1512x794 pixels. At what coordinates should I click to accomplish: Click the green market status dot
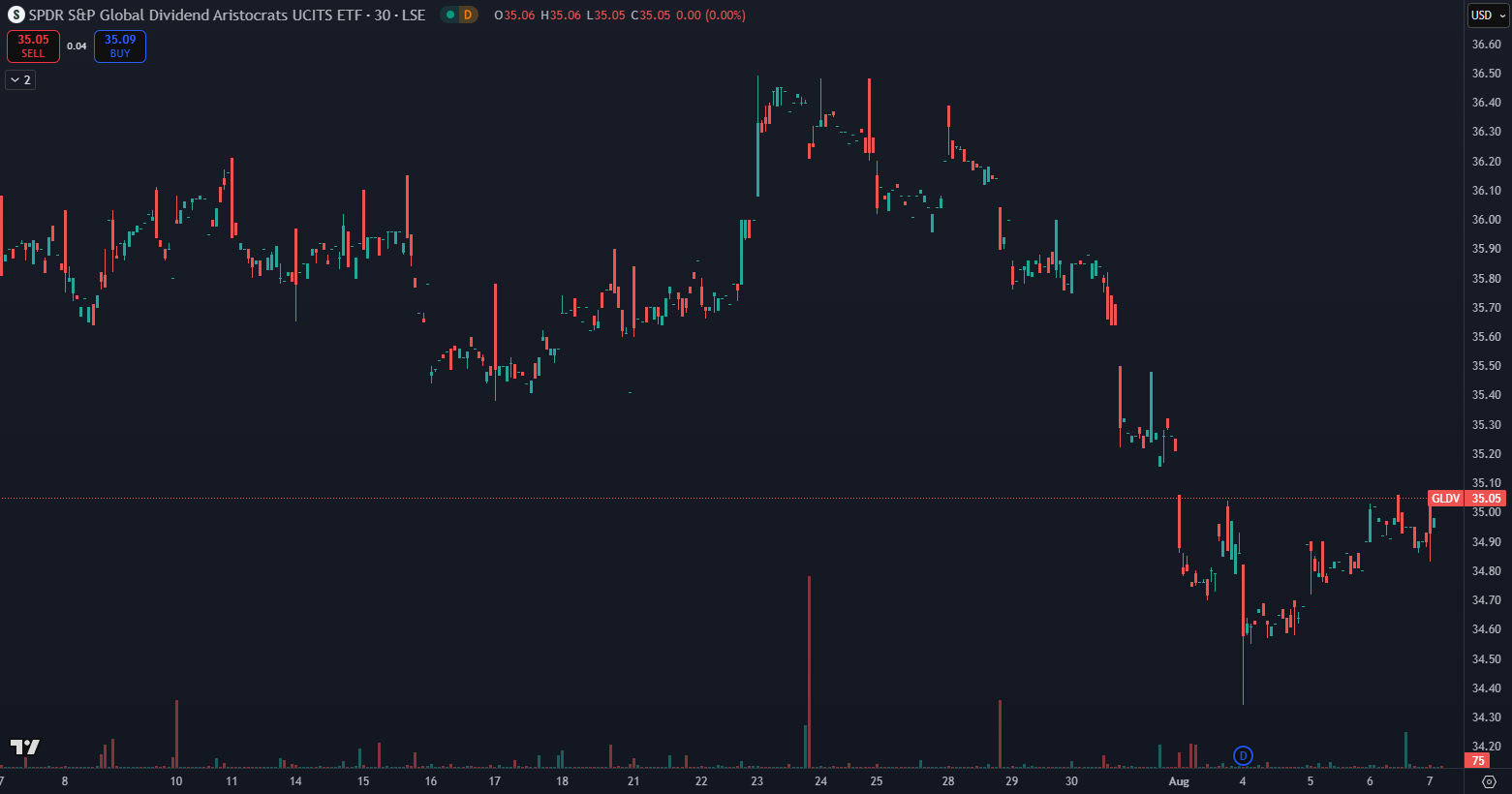coord(450,15)
